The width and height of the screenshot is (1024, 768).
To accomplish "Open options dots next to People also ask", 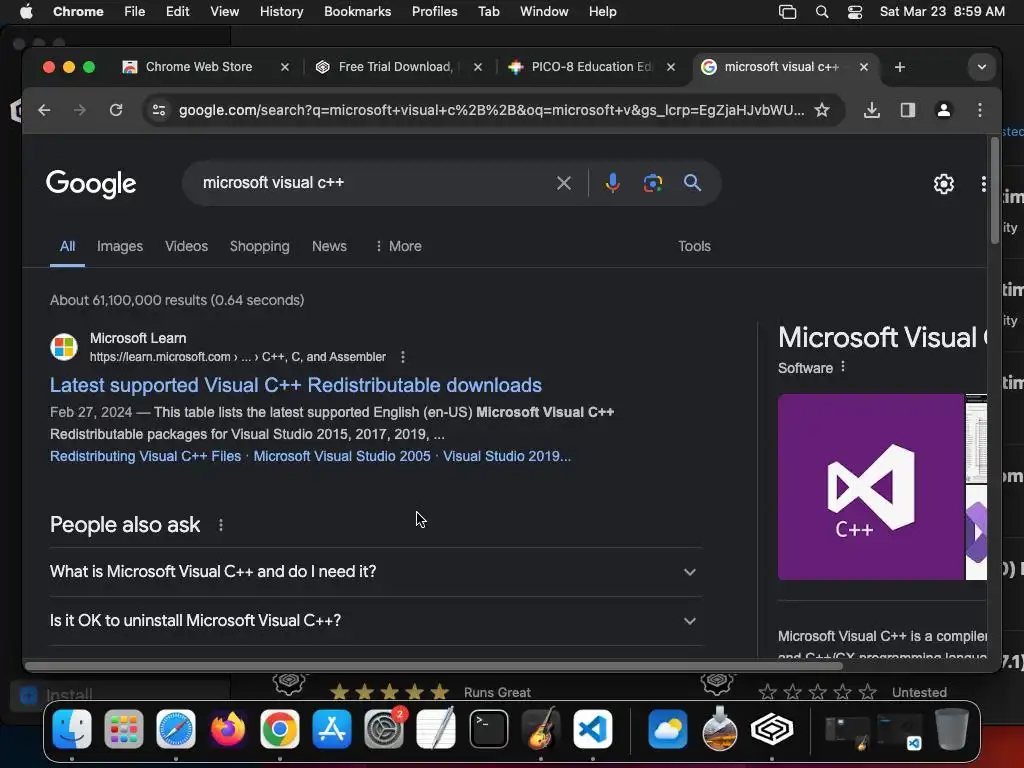I will tap(221, 525).
